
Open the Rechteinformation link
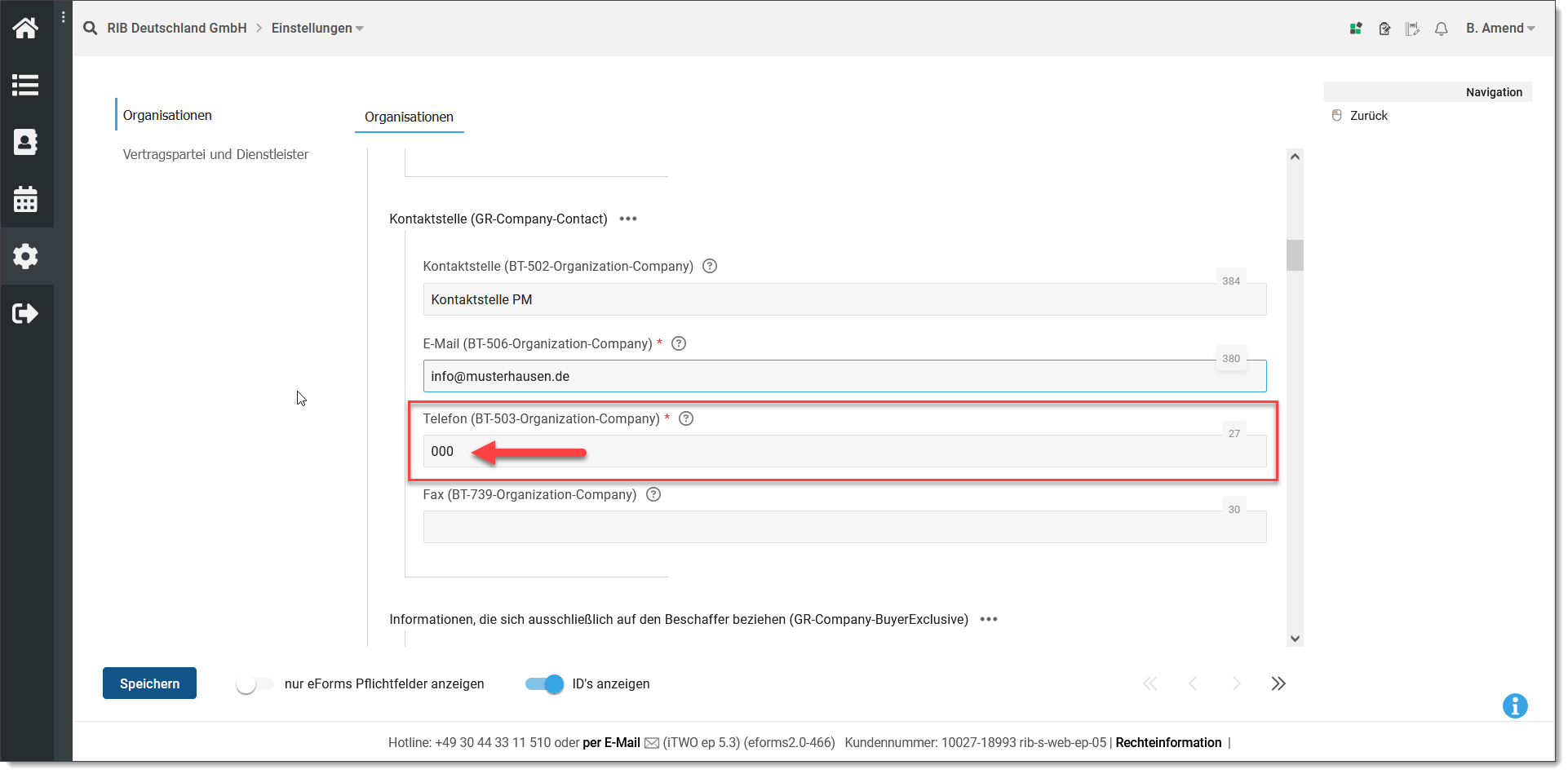tap(1168, 743)
